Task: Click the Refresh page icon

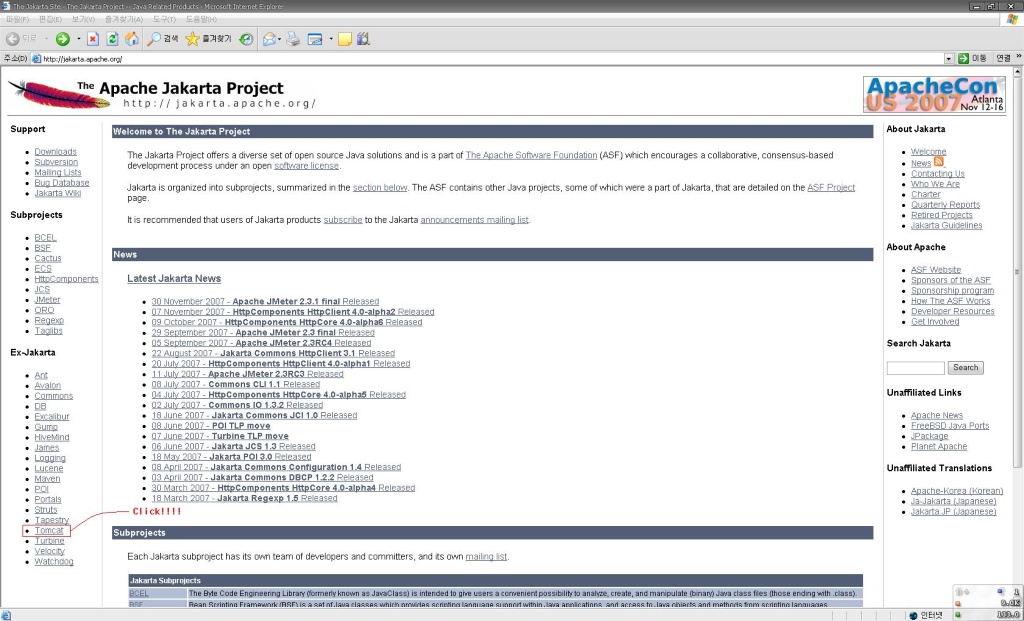Action: pos(112,39)
